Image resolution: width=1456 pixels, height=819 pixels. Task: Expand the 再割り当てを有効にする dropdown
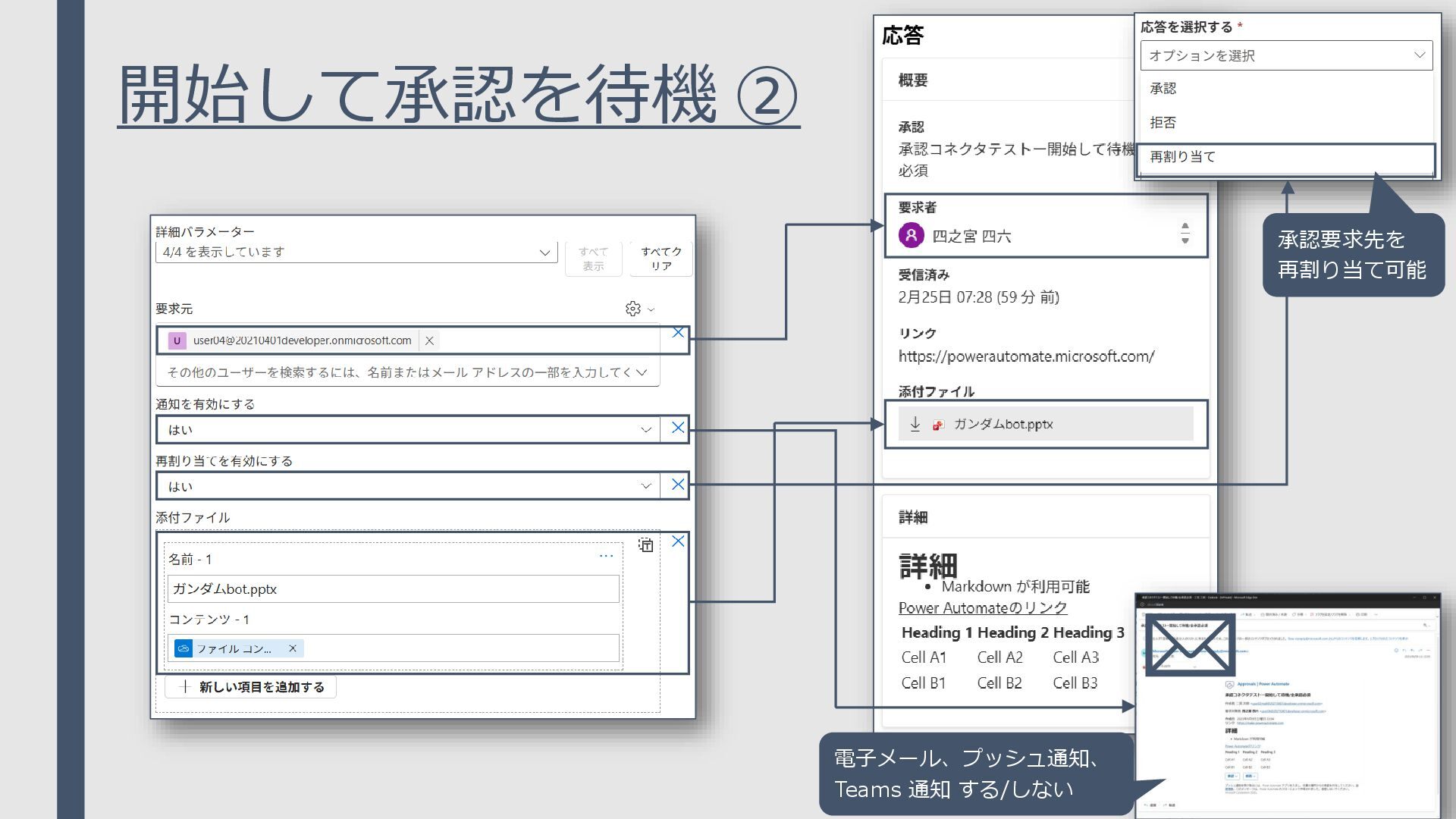click(x=645, y=486)
